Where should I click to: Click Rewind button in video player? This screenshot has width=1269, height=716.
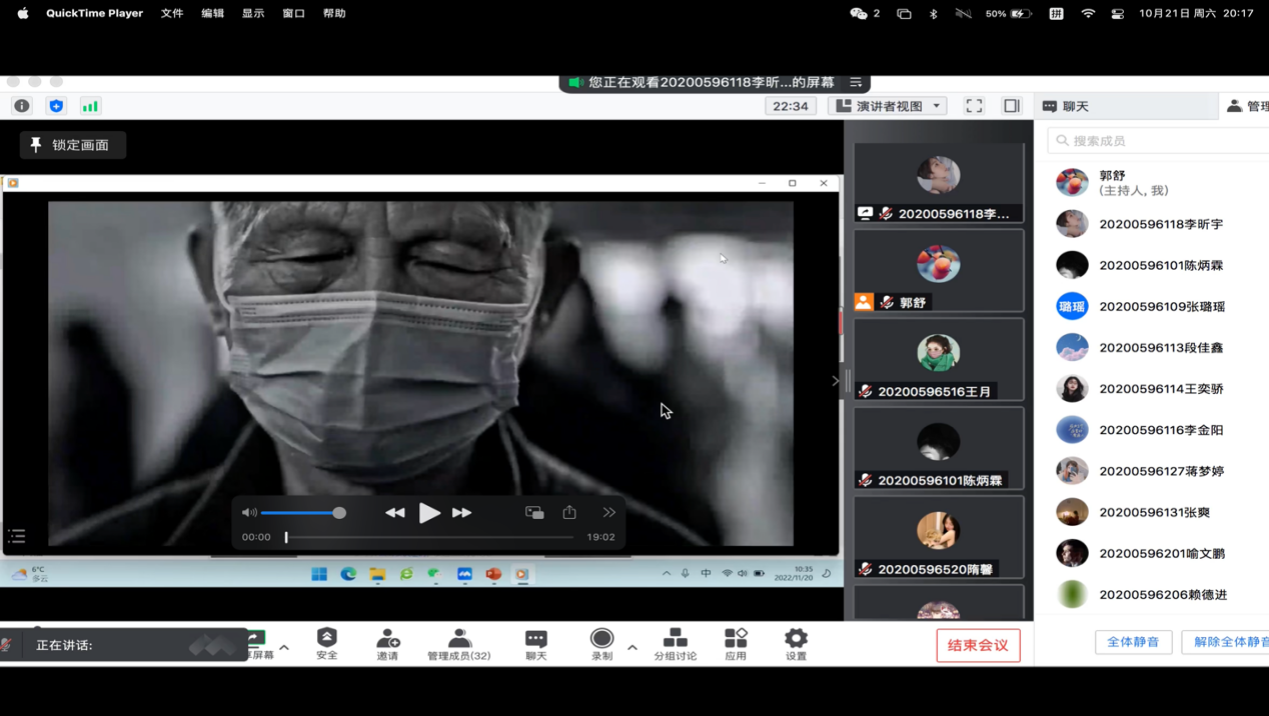pos(395,512)
